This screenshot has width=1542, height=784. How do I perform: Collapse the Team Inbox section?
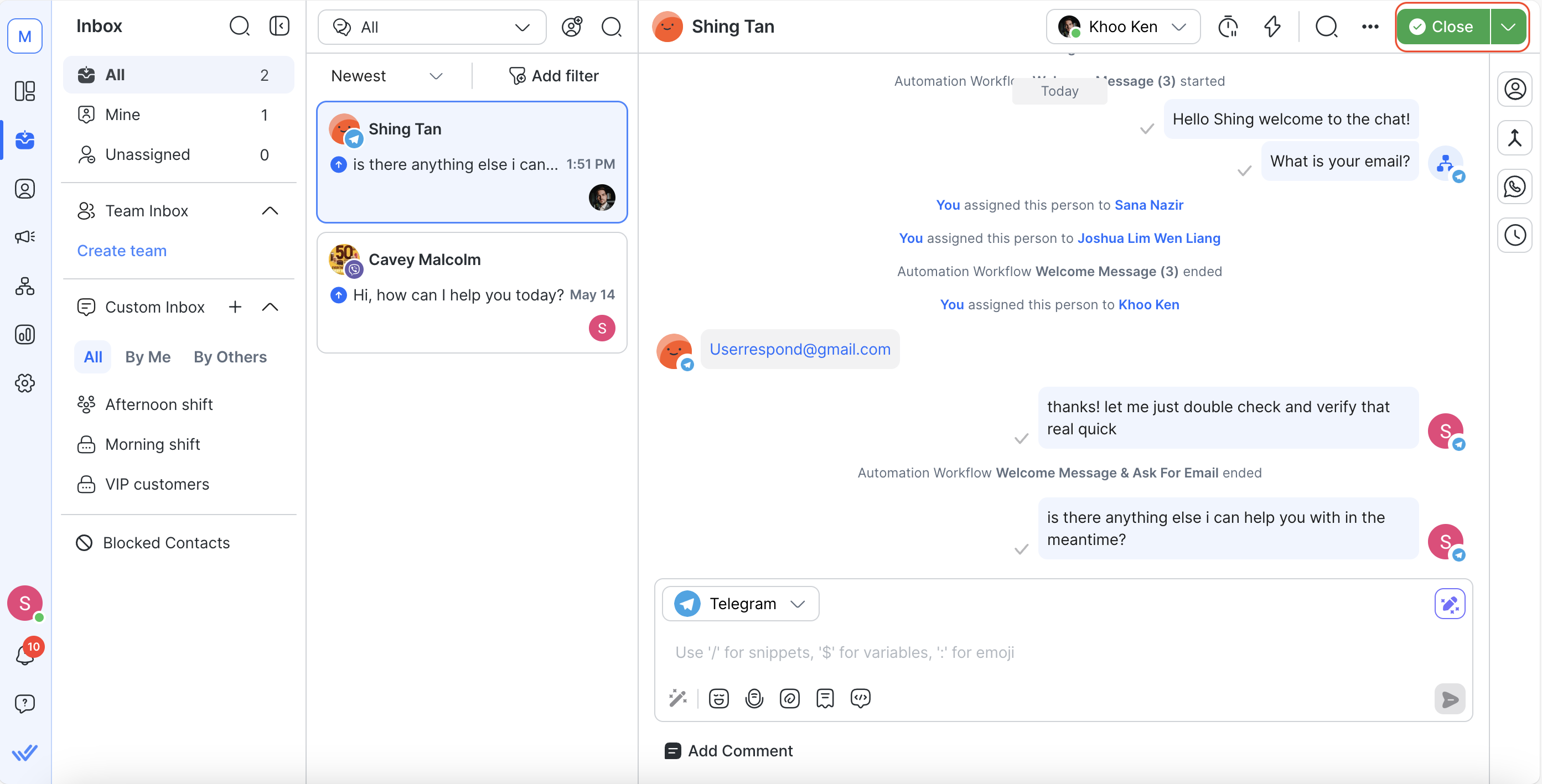(x=270, y=211)
